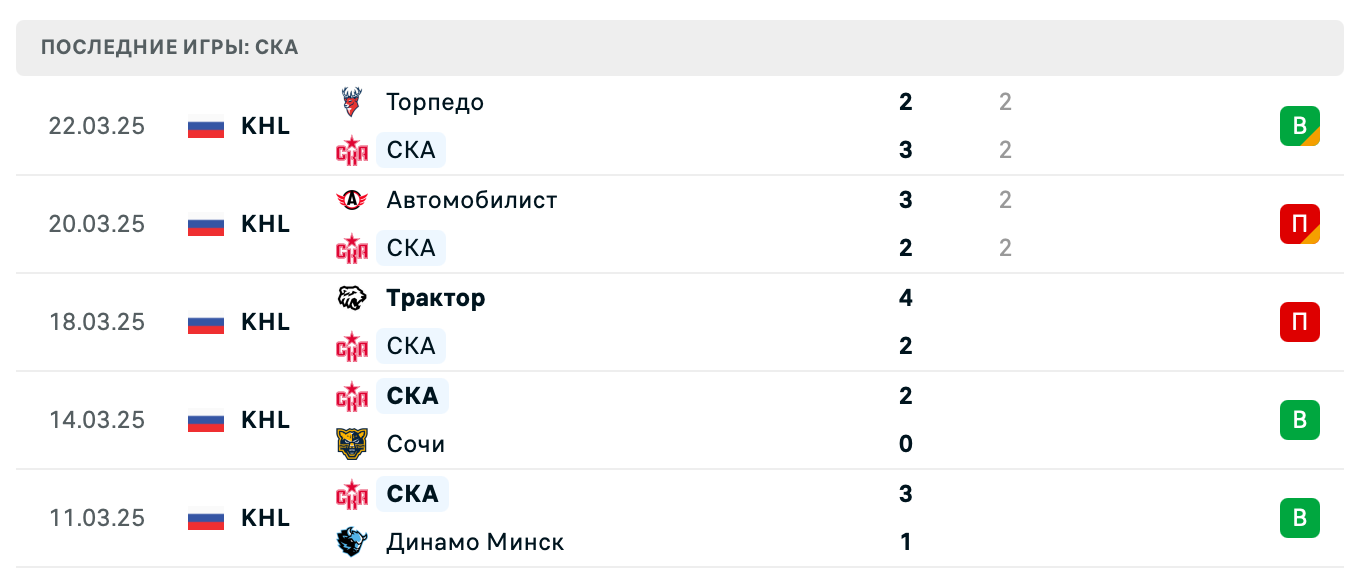Click the green В badge for the Торпедо game

1300,126
